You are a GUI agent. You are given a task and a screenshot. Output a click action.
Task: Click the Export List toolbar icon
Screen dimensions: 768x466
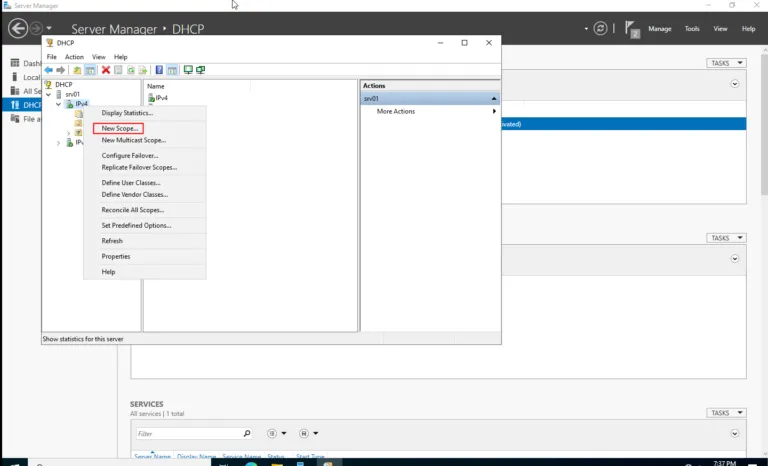point(143,70)
